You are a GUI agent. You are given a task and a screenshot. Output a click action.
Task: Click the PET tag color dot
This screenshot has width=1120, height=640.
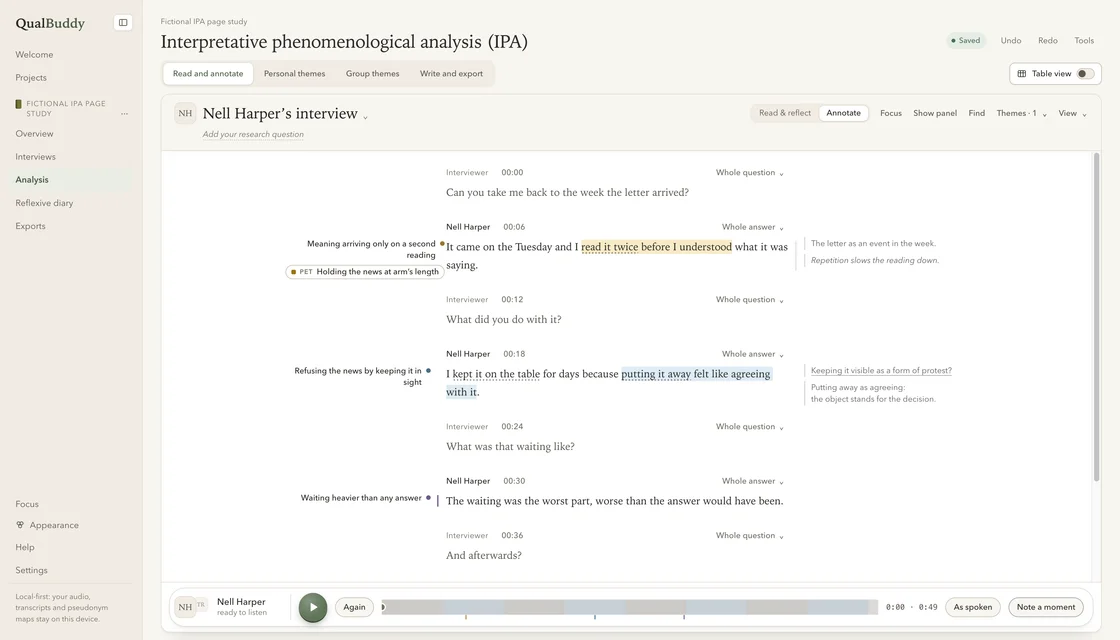point(294,272)
